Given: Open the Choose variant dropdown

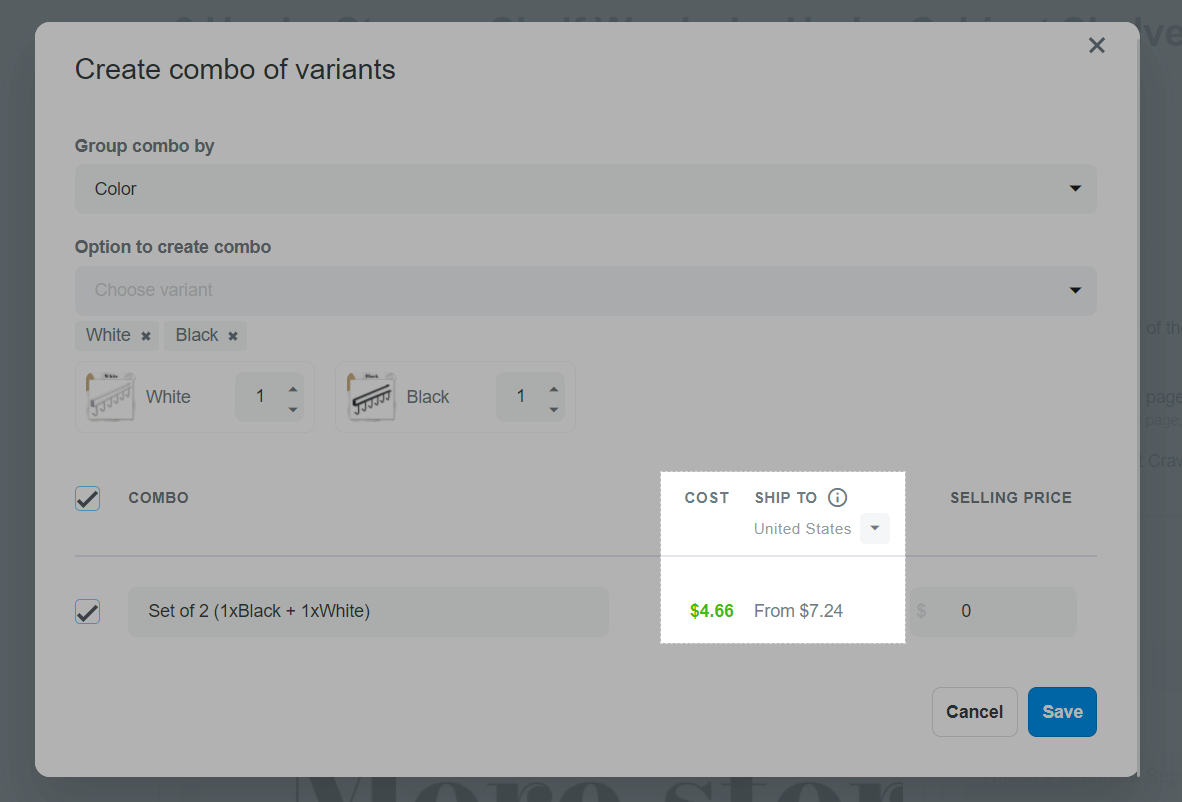Looking at the screenshot, I should coord(585,290).
